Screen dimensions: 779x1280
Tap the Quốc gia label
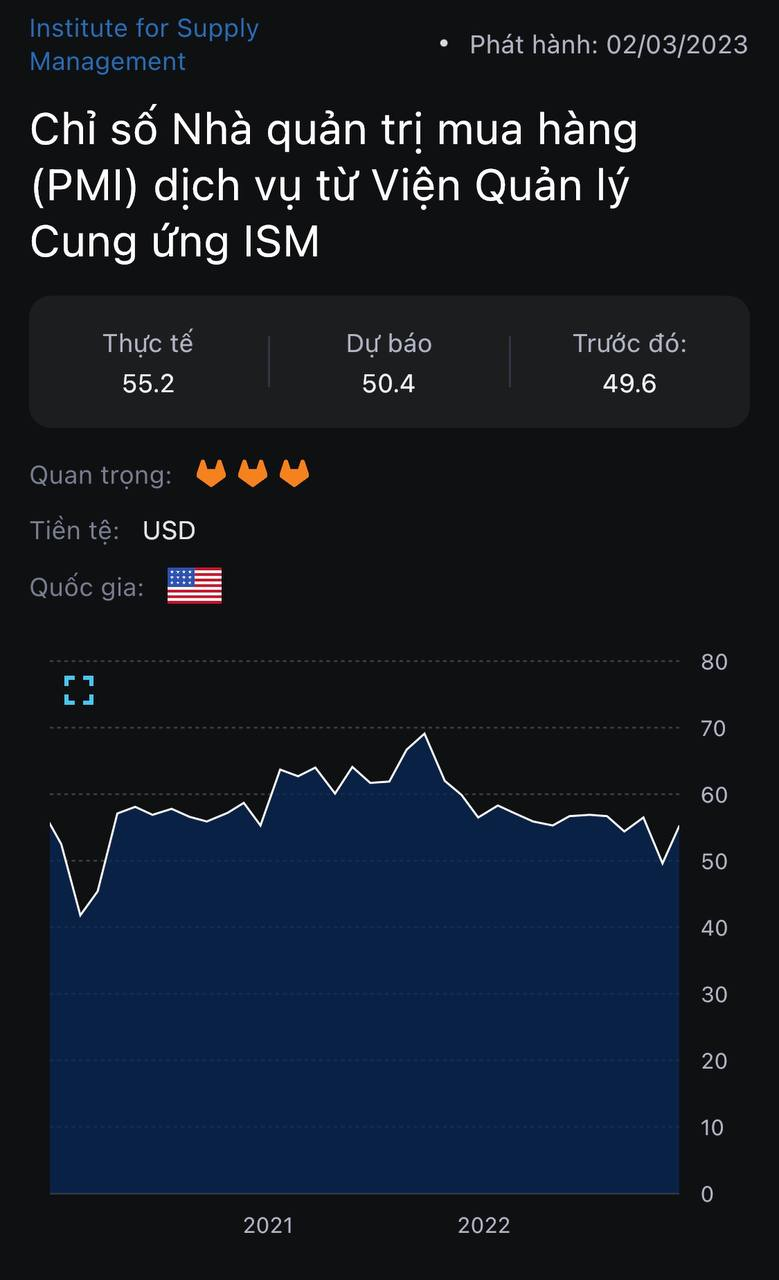(86, 587)
